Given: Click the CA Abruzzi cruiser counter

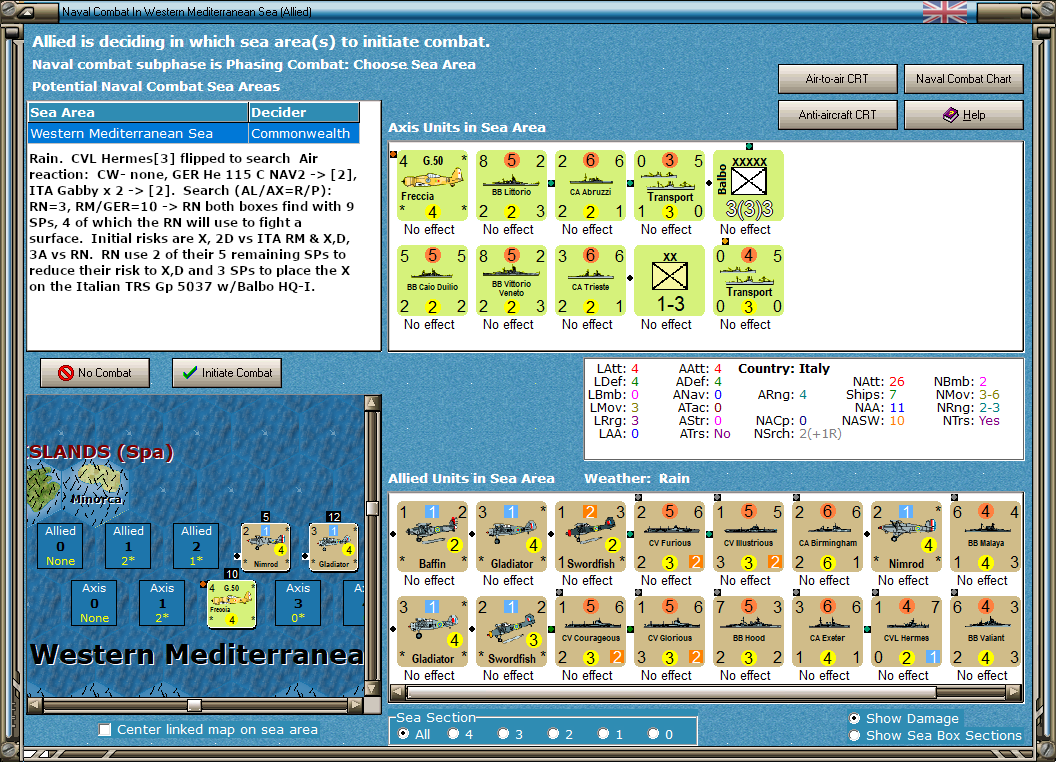Looking at the screenshot, I should coord(590,185).
